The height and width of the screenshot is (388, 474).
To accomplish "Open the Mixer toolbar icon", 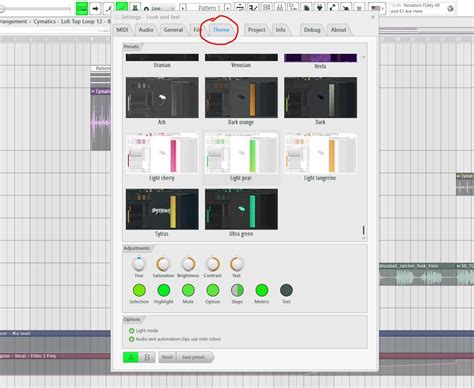I will point(280,7).
